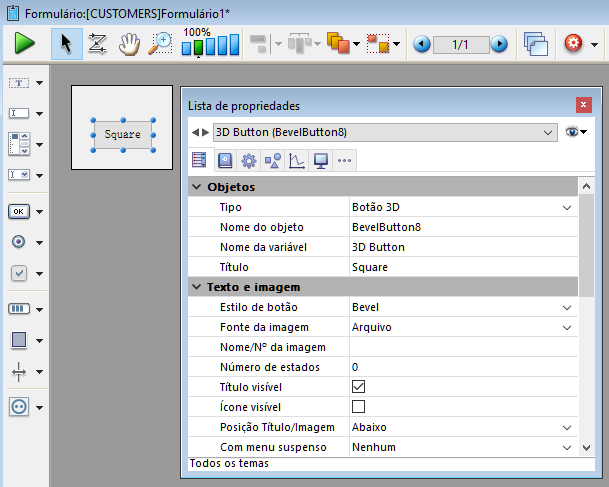Select the rectangle shape tool
The image size is (609, 487).
[x=19, y=340]
